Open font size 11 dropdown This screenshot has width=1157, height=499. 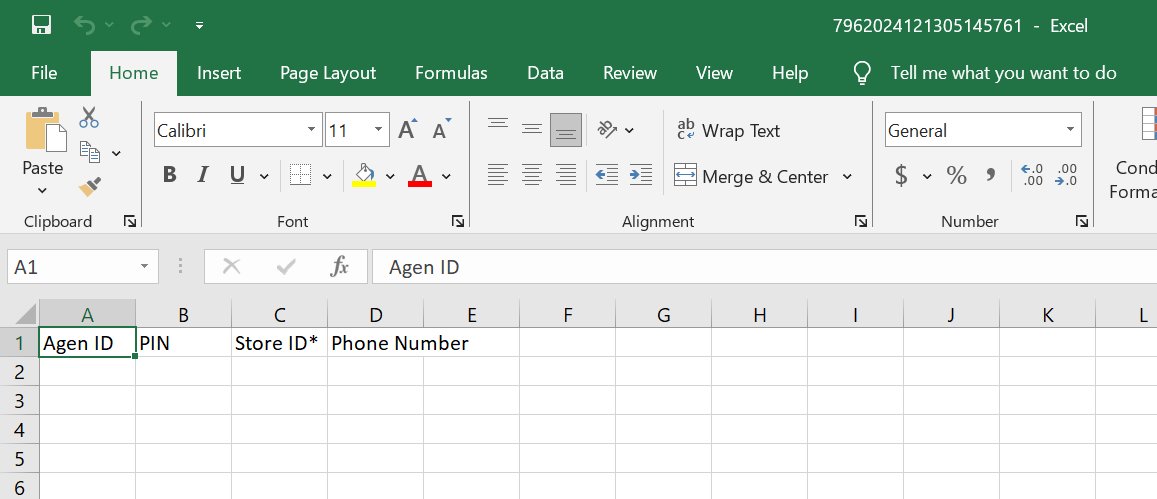click(379, 130)
